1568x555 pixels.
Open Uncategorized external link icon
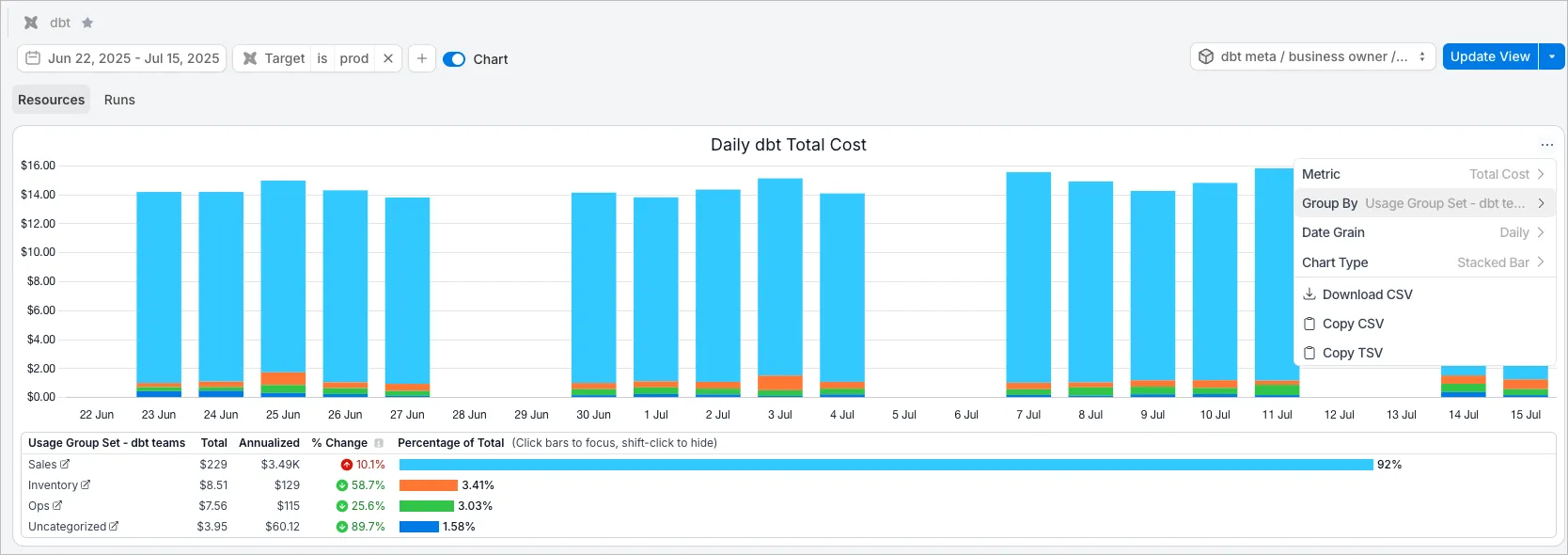pyautogui.click(x=114, y=526)
